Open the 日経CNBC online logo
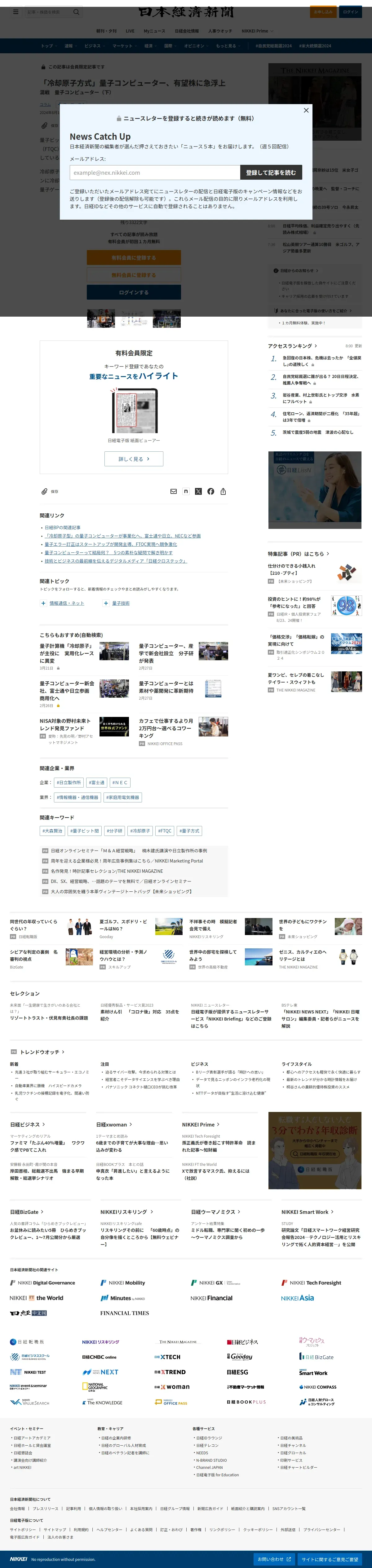This screenshot has width=372, height=1568. pyautogui.click(x=99, y=1357)
